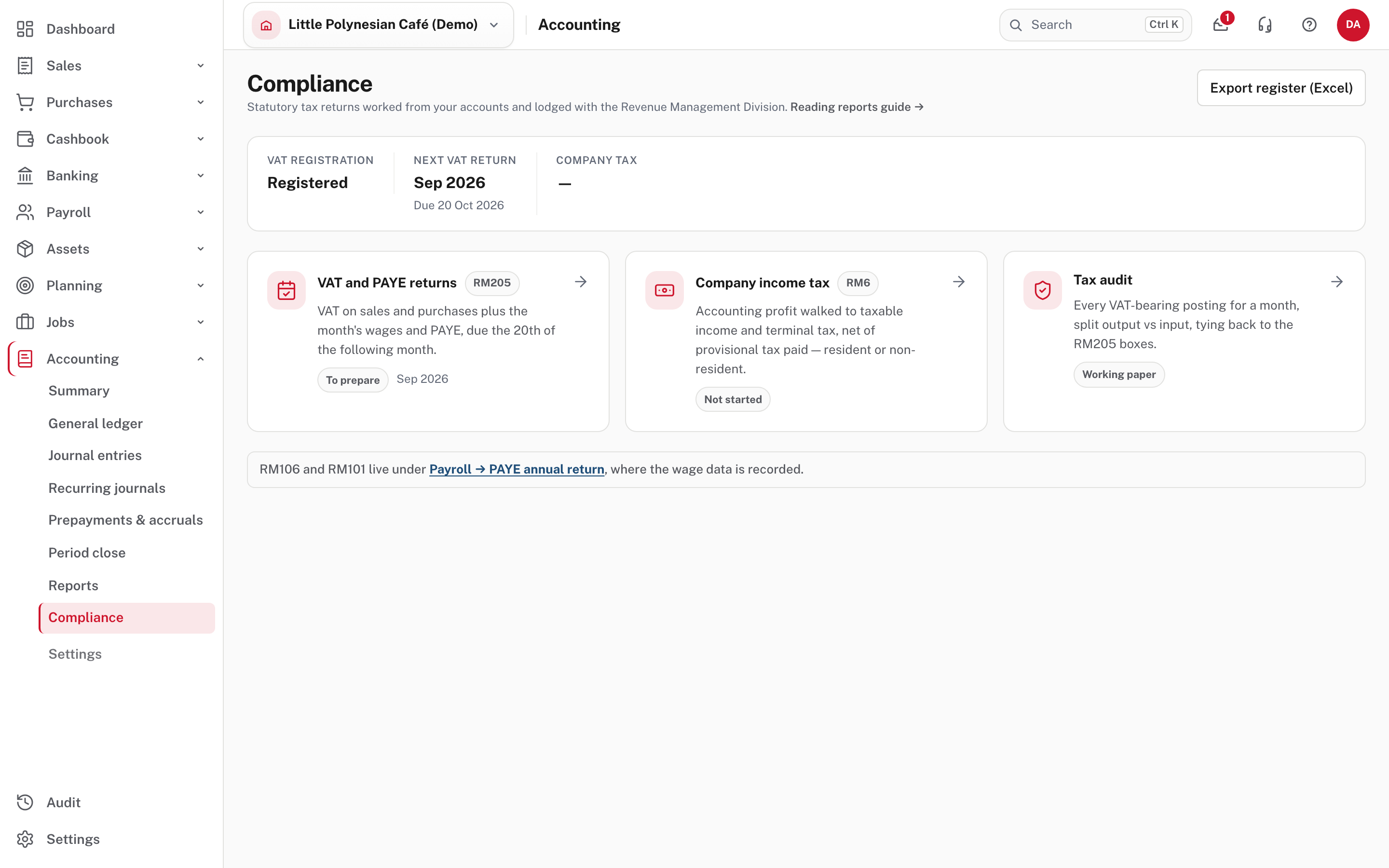Click the Payroll people icon

click(x=25, y=212)
